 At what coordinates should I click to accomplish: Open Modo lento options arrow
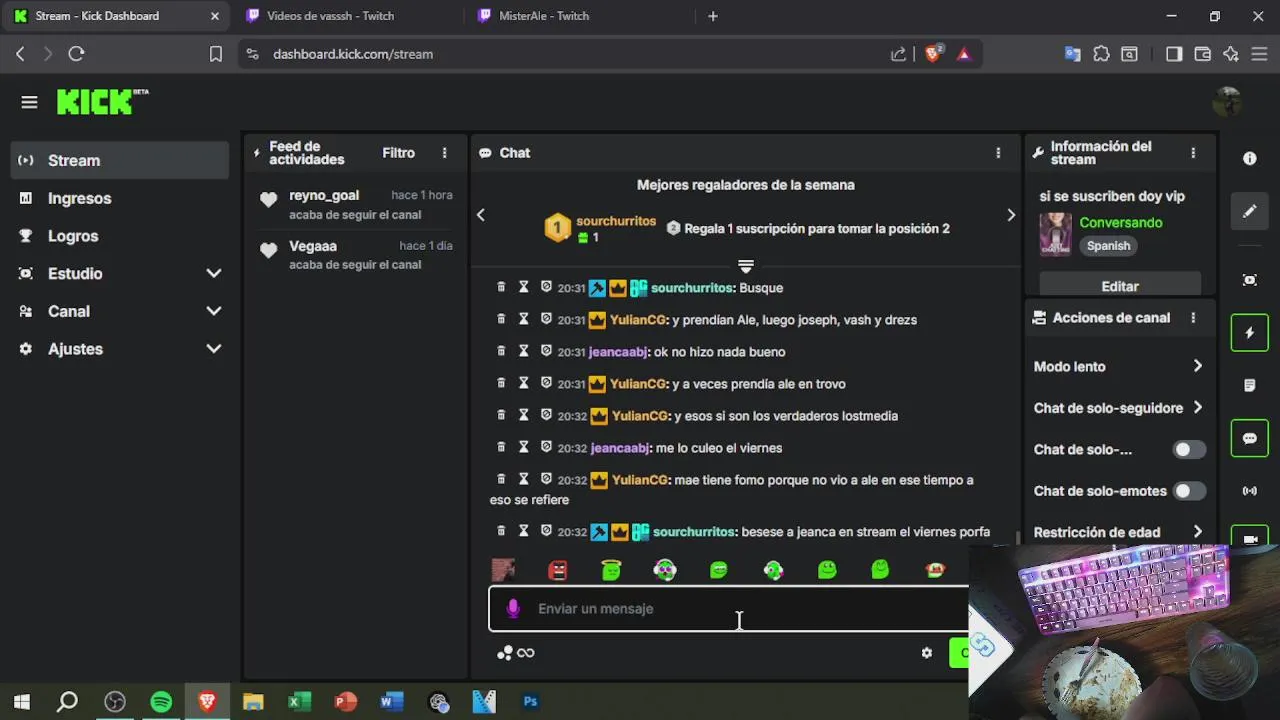tap(1197, 366)
